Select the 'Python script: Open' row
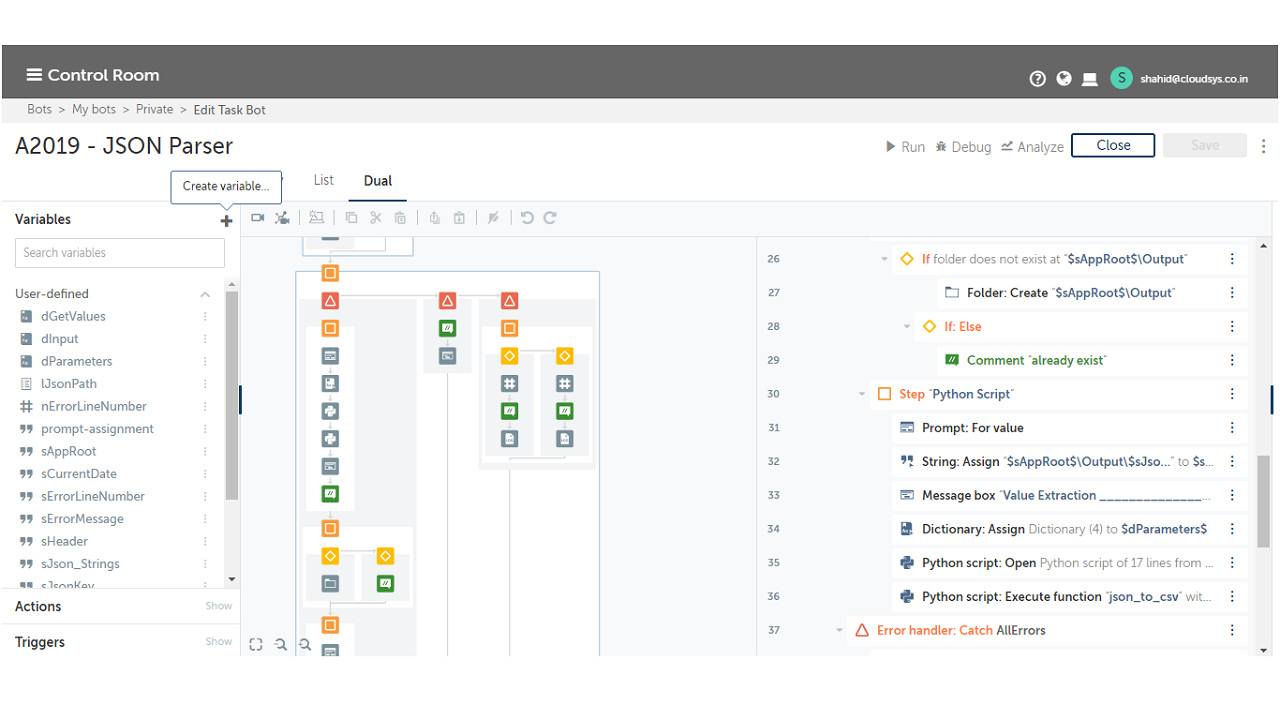The width and height of the screenshot is (1280, 720). [x=1070, y=563]
